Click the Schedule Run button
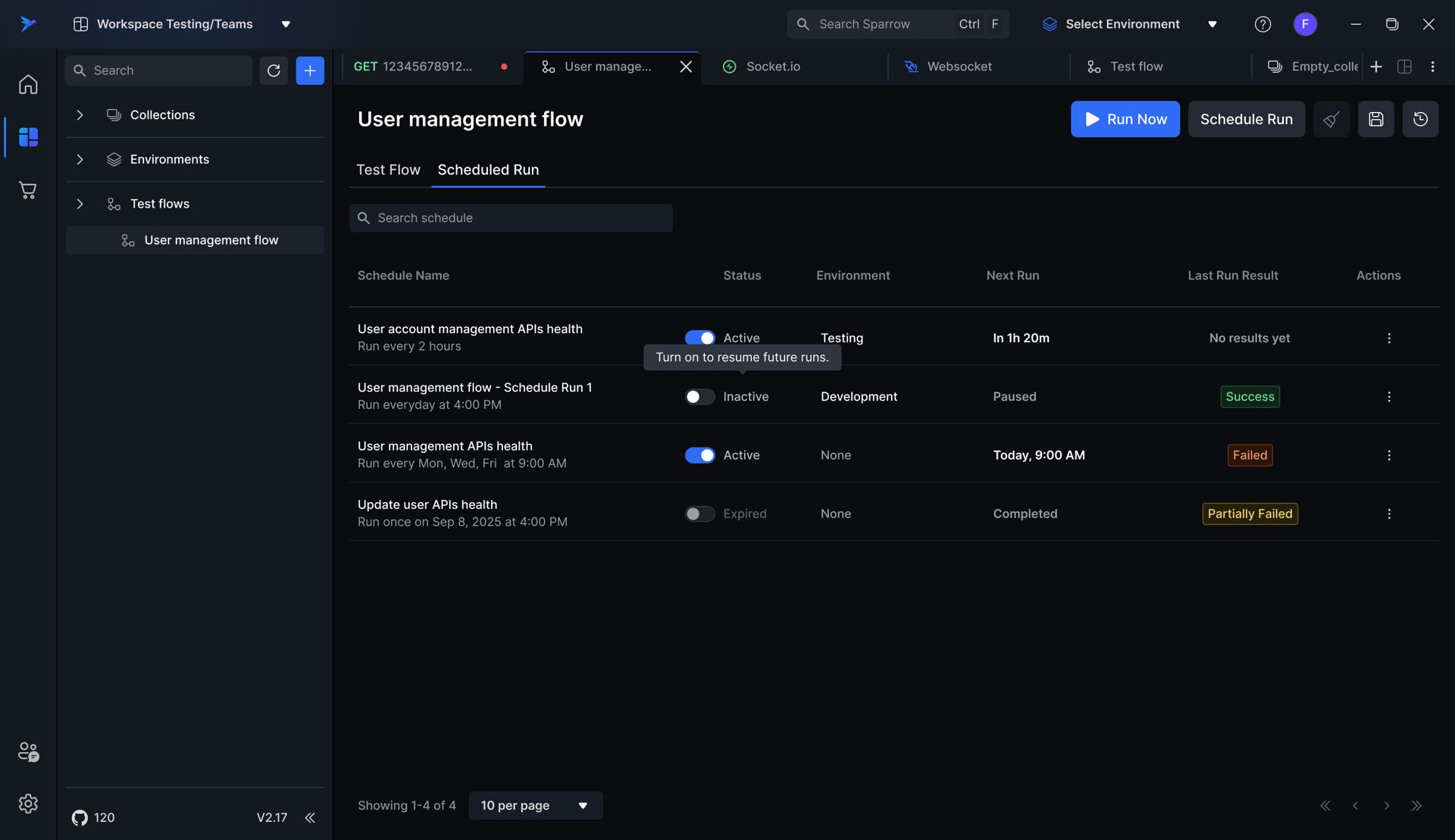 [1246, 119]
